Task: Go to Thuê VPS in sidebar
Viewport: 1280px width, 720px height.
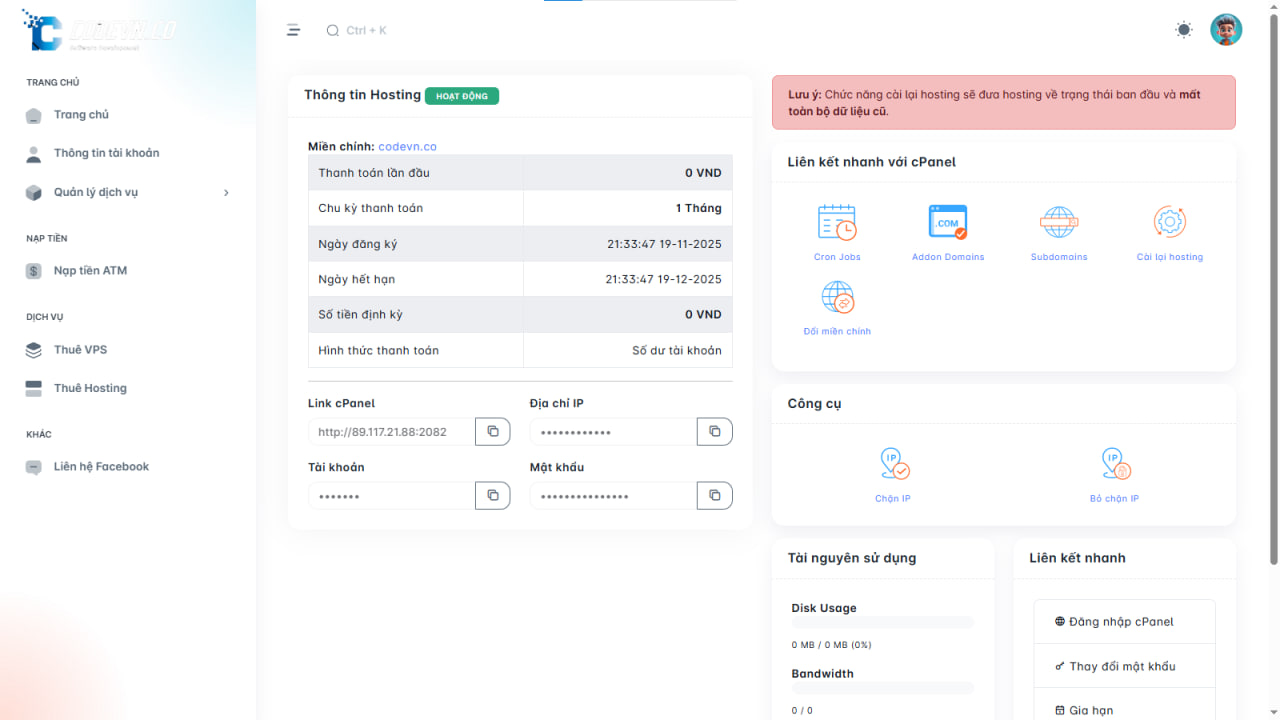Action: tap(80, 350)
